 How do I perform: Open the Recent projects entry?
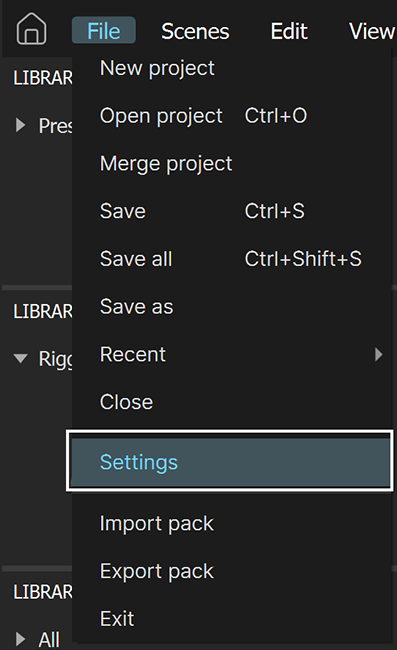133,354
